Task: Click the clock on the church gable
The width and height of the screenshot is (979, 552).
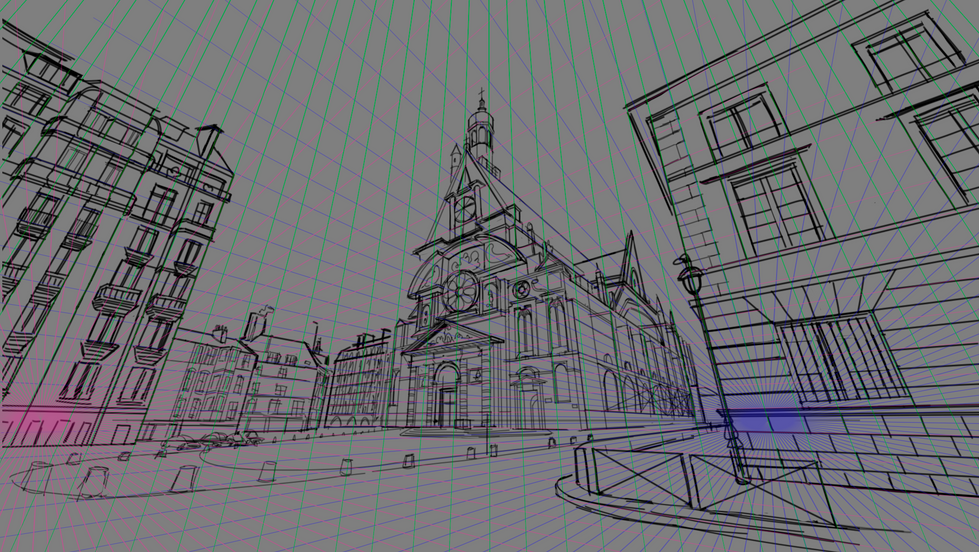Action: [465, 209]
